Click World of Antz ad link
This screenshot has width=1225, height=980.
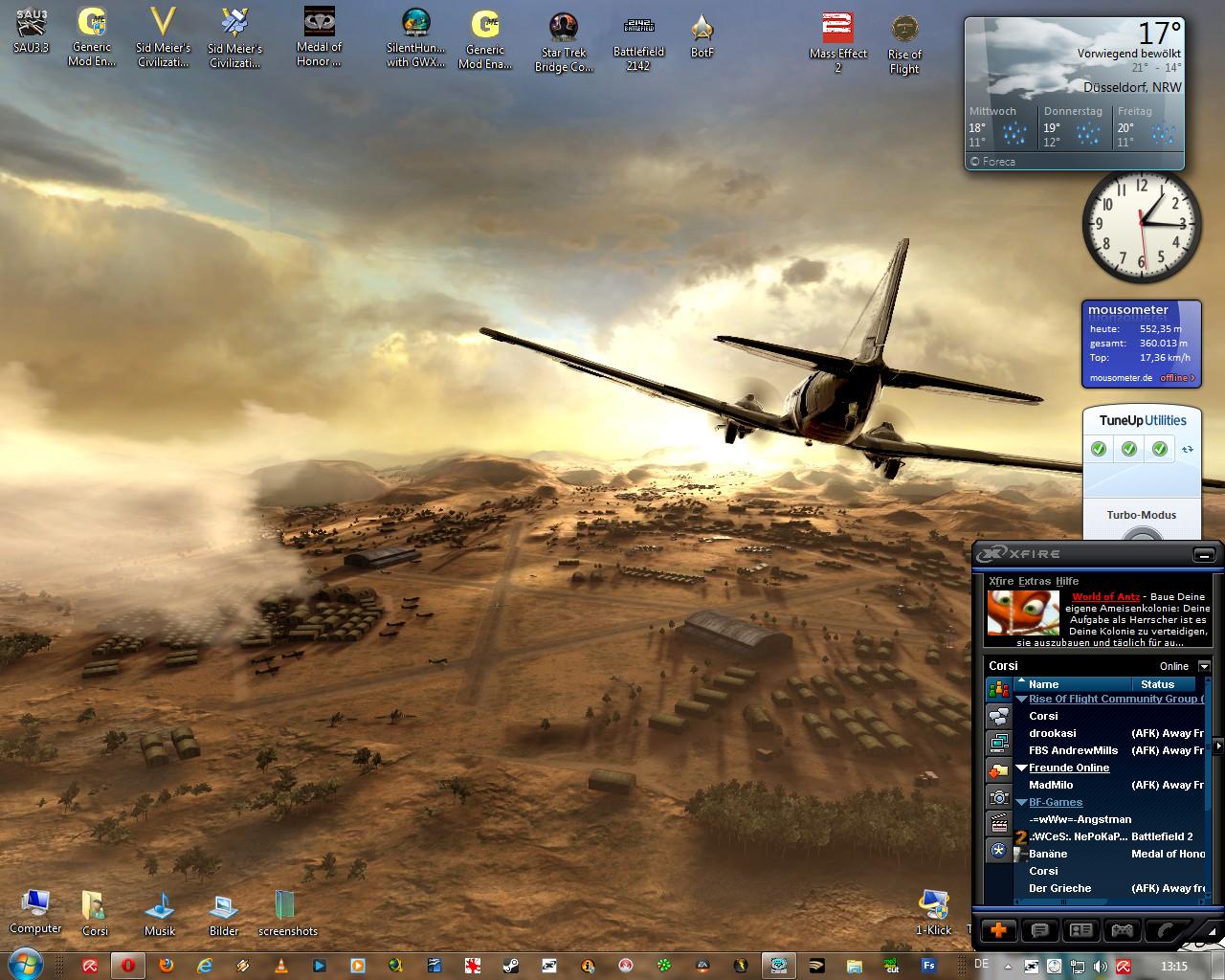1105,596
